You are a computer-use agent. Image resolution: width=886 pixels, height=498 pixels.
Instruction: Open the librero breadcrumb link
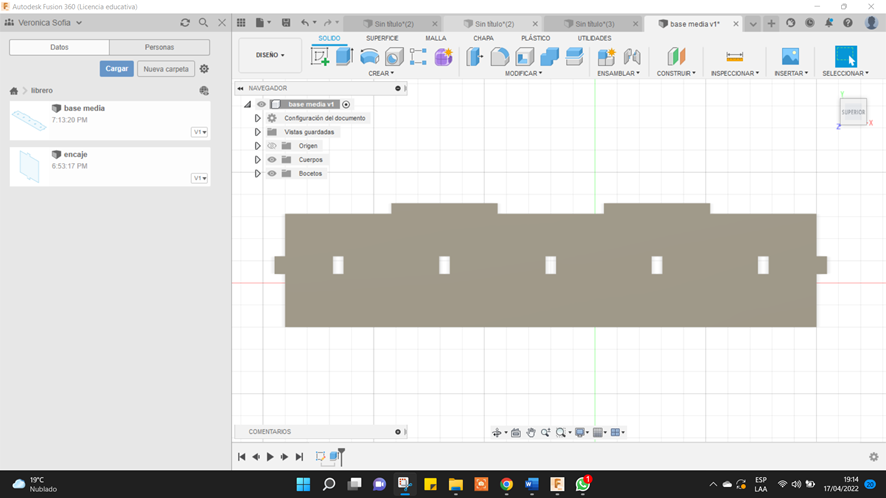[x=42, y=90]
